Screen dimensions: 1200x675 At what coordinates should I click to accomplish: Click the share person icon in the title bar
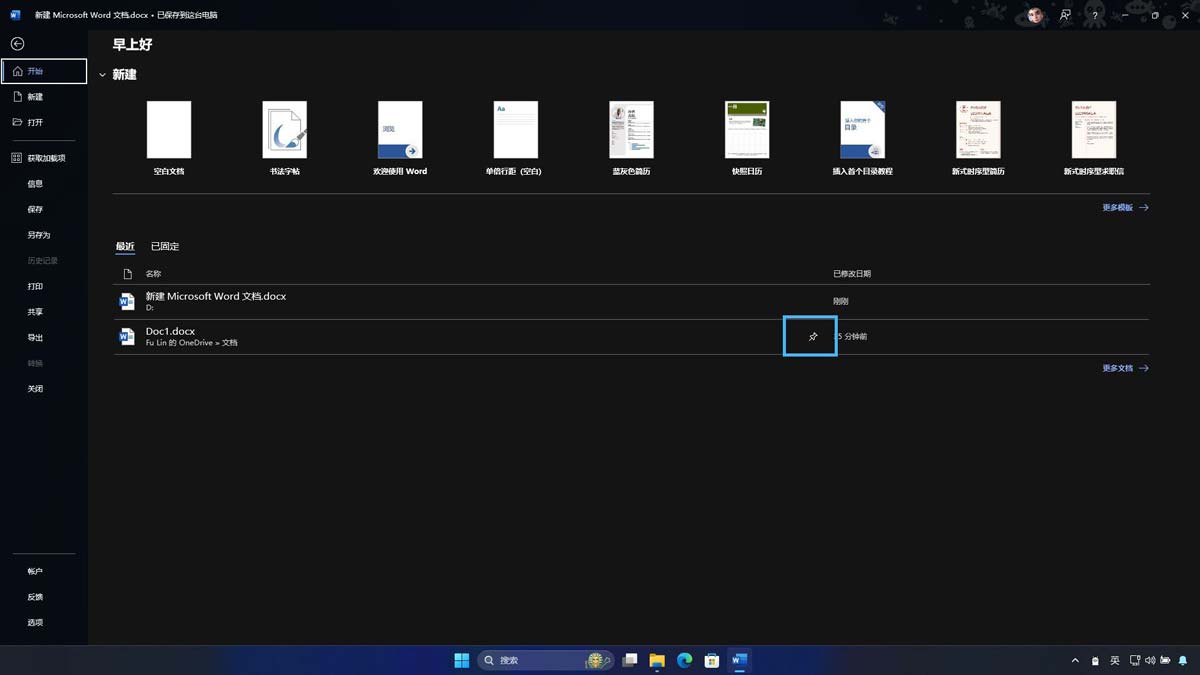[x=1063, y=15]
